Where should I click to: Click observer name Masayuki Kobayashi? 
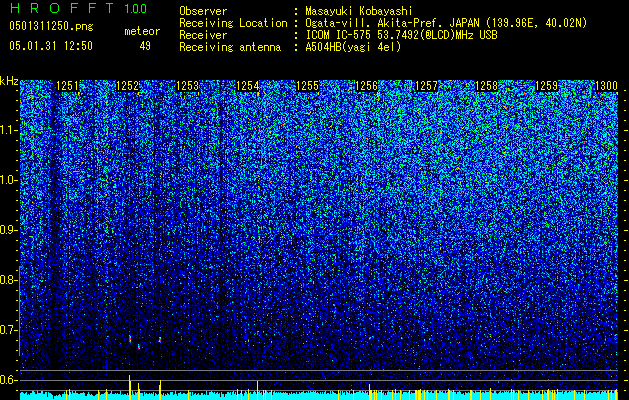point(359,11)
